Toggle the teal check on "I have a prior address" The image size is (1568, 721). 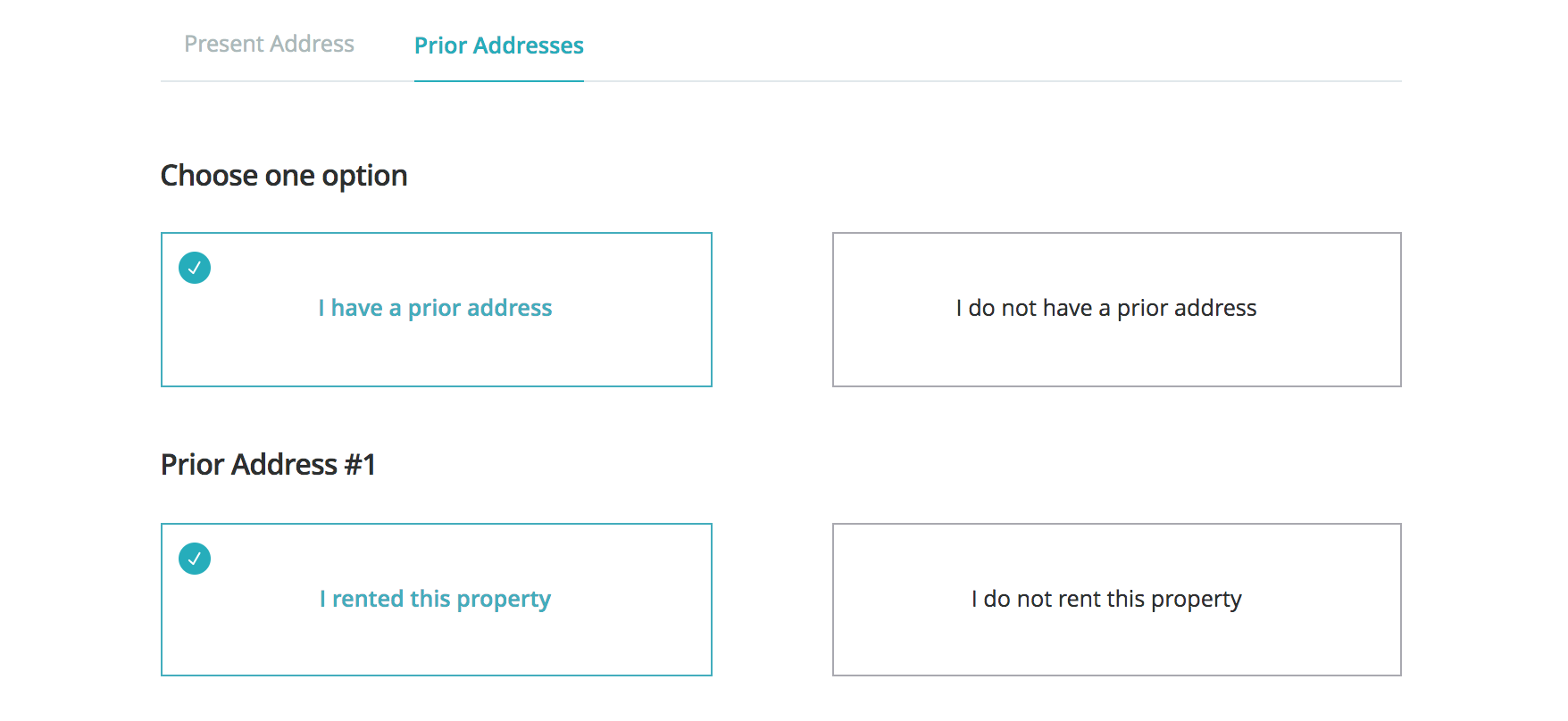[195, 268]
